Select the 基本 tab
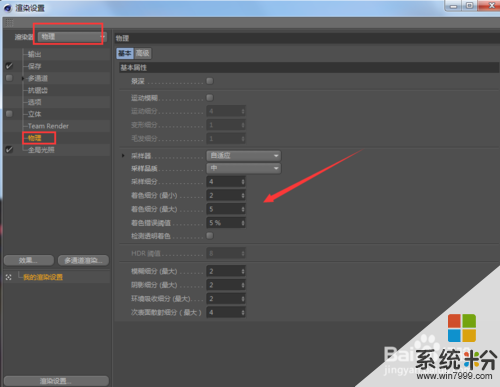The height and width of the screenshot is (387, 500). pyautogui.click(x=125, y=53)
